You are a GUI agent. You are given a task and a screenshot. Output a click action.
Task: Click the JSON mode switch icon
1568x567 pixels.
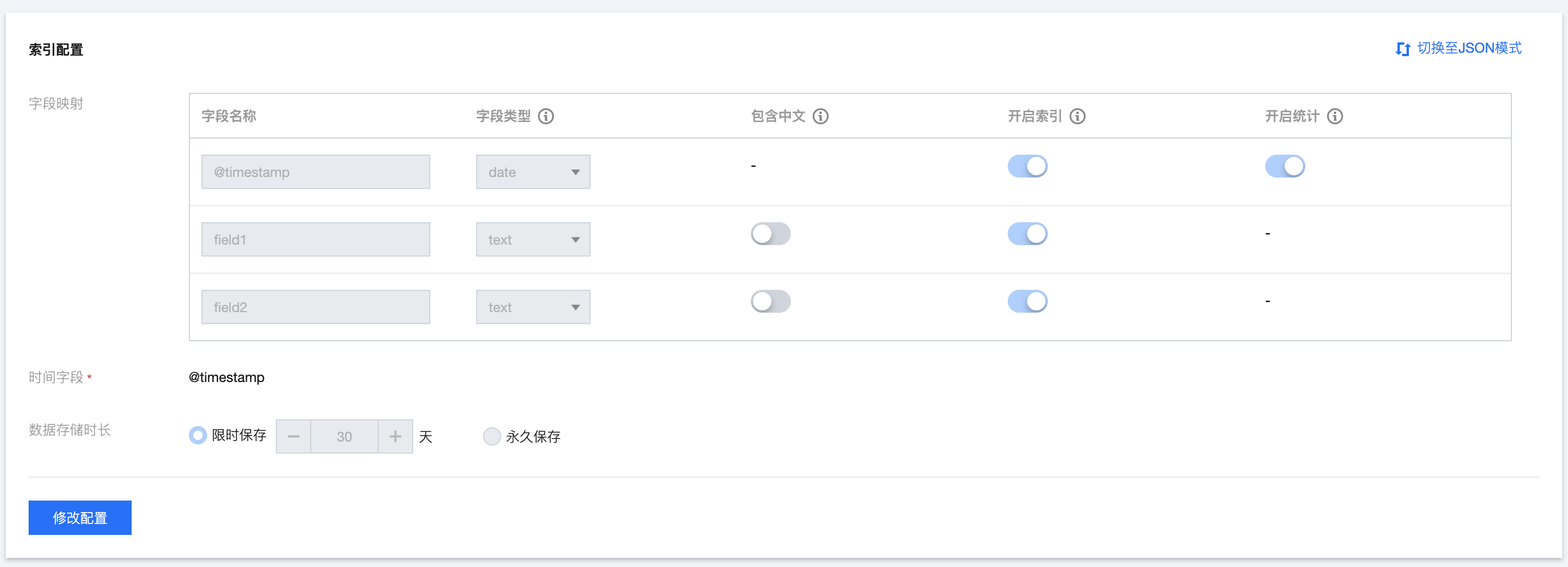click(1403, 49)
